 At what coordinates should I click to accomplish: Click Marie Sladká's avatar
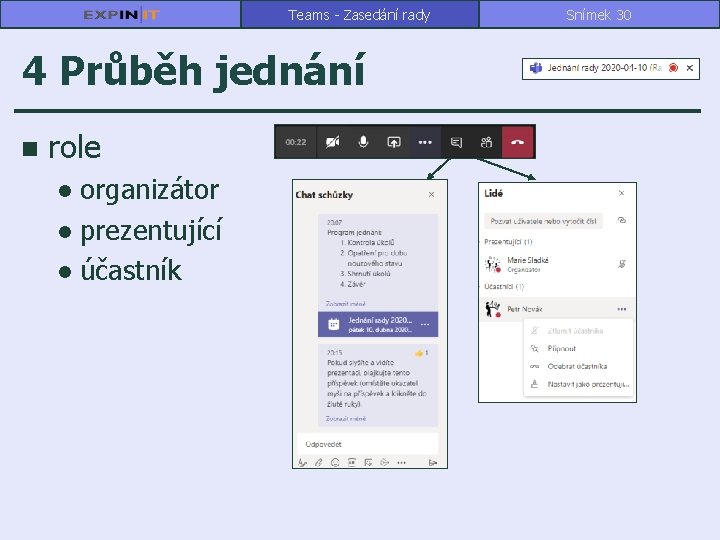[x=493, y=264]
